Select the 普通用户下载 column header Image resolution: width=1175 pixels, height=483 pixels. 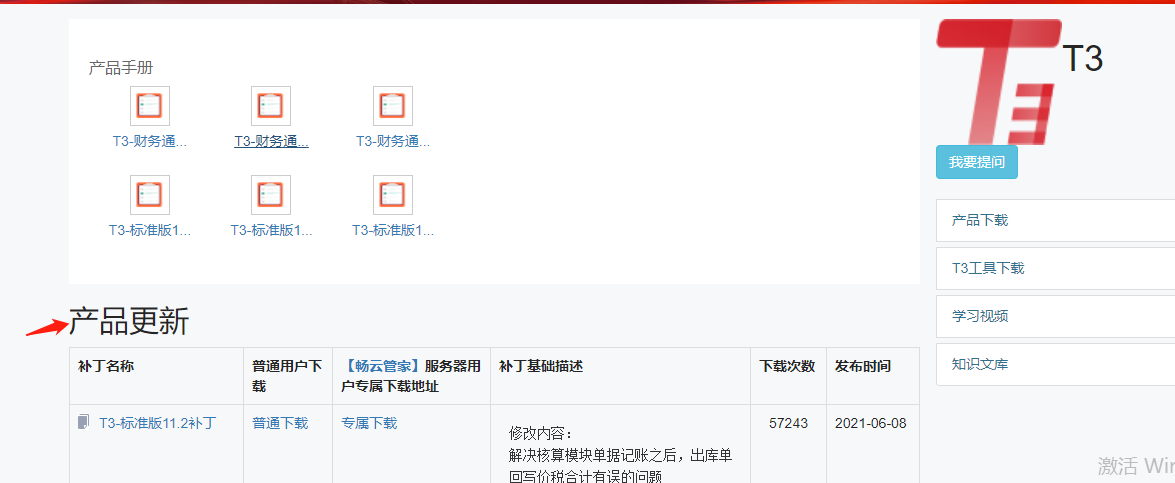tap(288, 376)
